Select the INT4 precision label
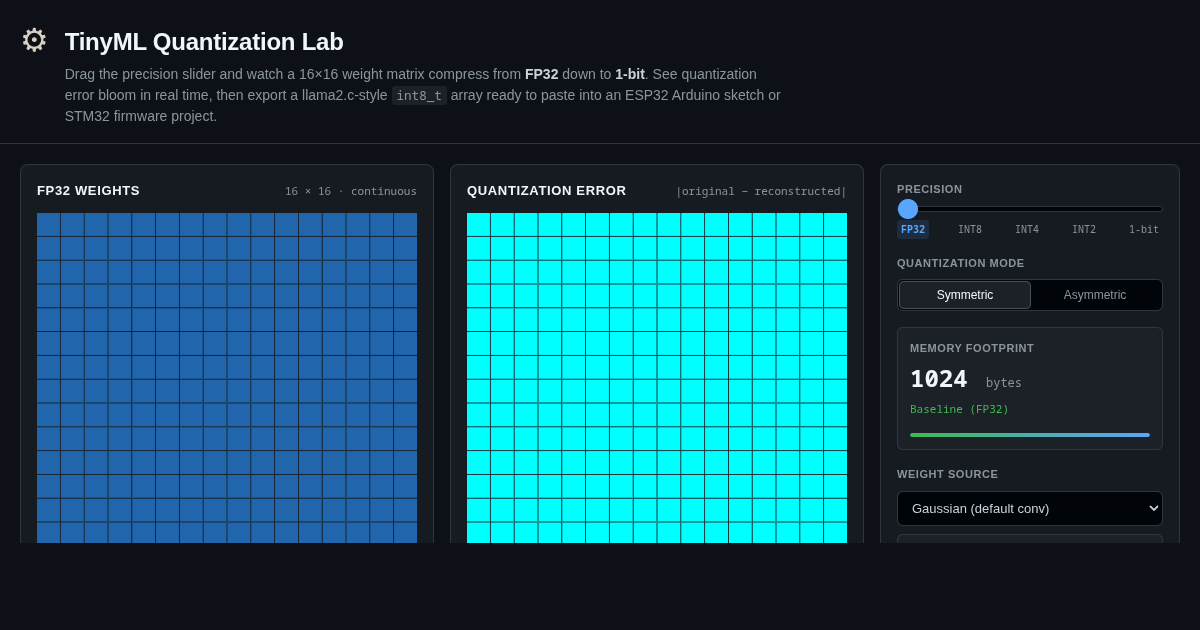Image resolution: width=1200 pixels, height=630 pixels. (x=1027, y=230)
